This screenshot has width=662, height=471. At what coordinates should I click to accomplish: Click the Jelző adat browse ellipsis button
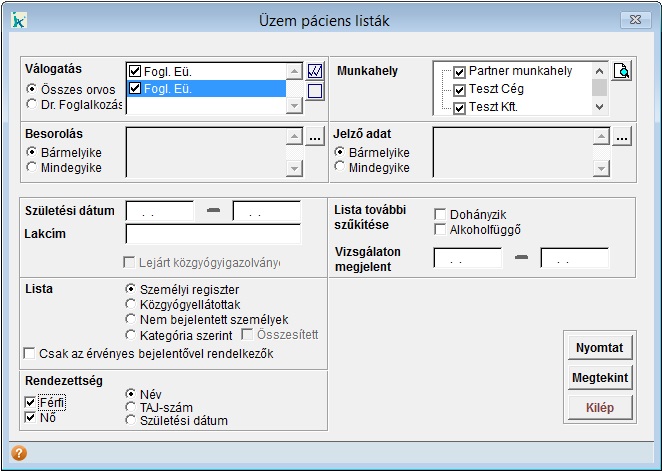[621, 136]
